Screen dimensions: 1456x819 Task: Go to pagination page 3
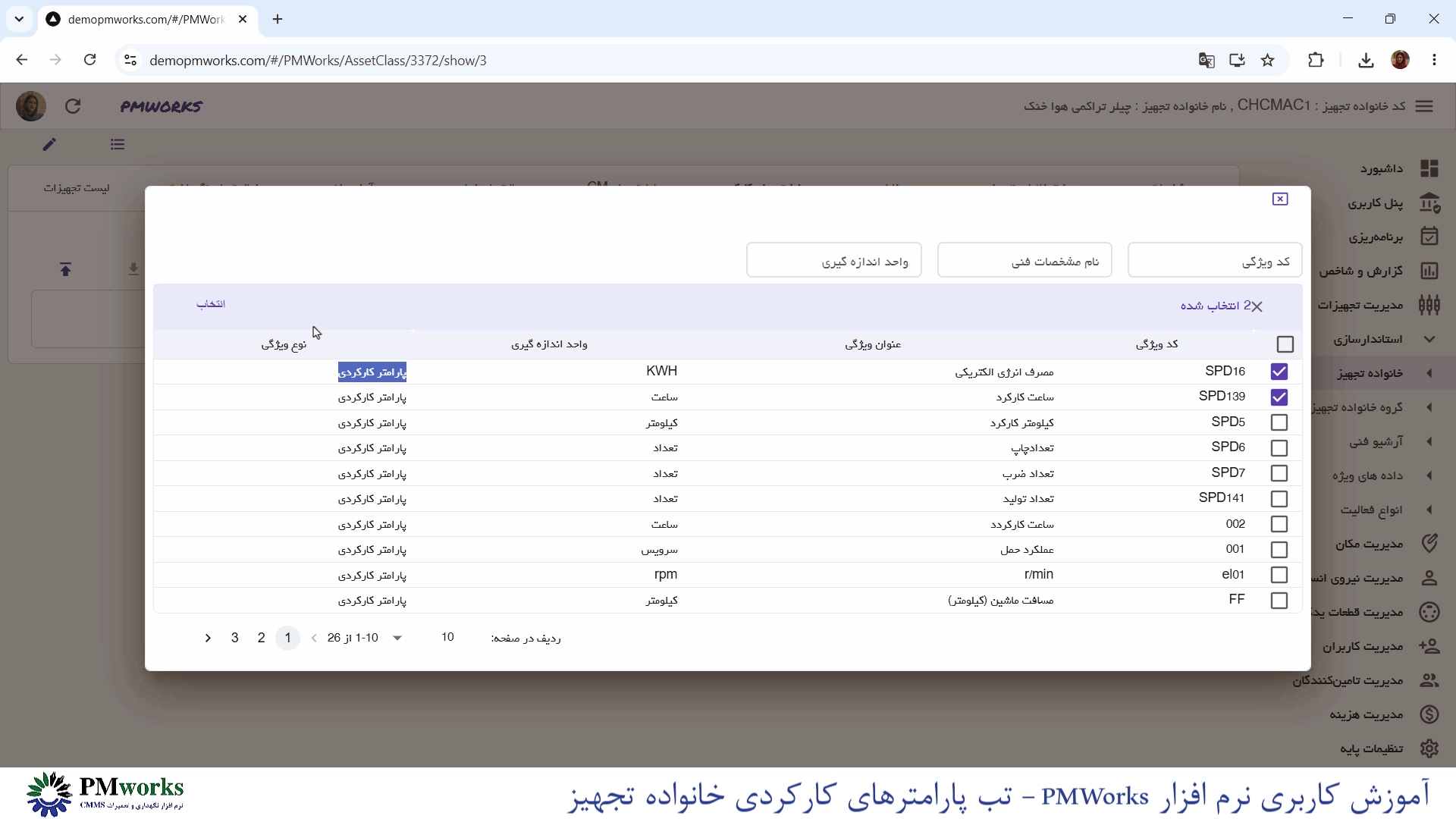[235, 639]
